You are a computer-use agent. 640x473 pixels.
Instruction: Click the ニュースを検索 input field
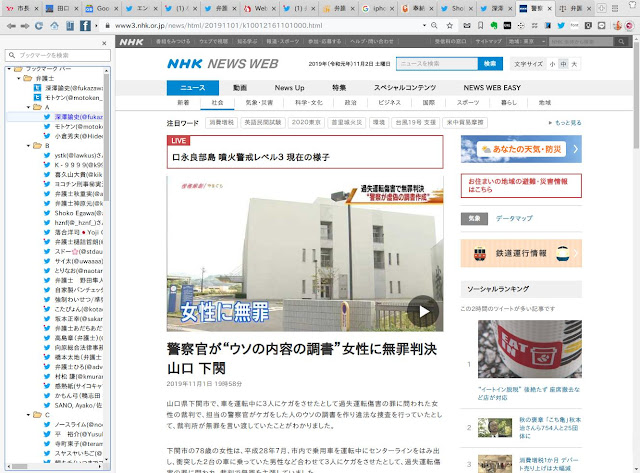[x=437, y=64]
